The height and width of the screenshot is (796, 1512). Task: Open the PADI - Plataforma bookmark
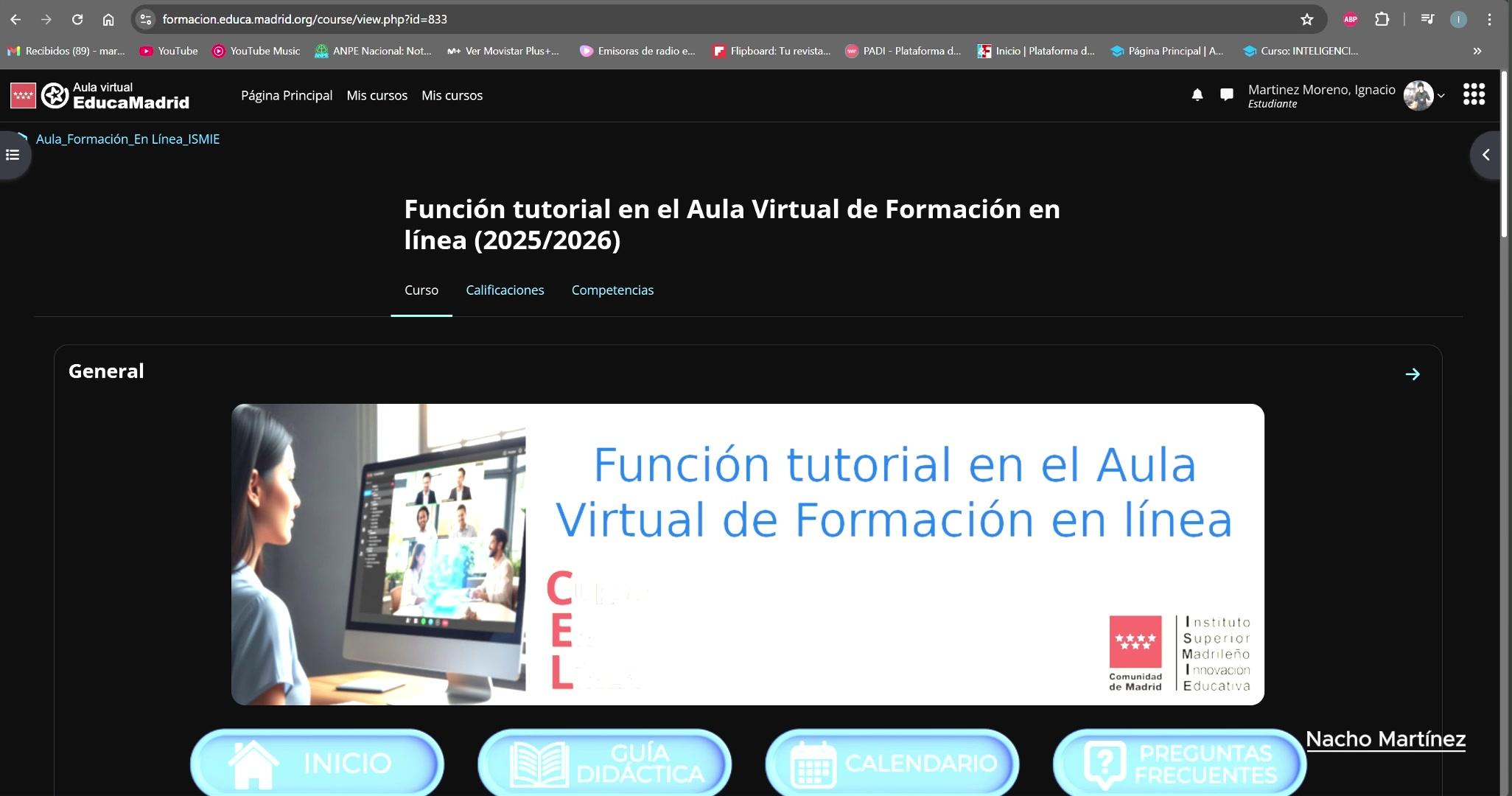point(903,51)
